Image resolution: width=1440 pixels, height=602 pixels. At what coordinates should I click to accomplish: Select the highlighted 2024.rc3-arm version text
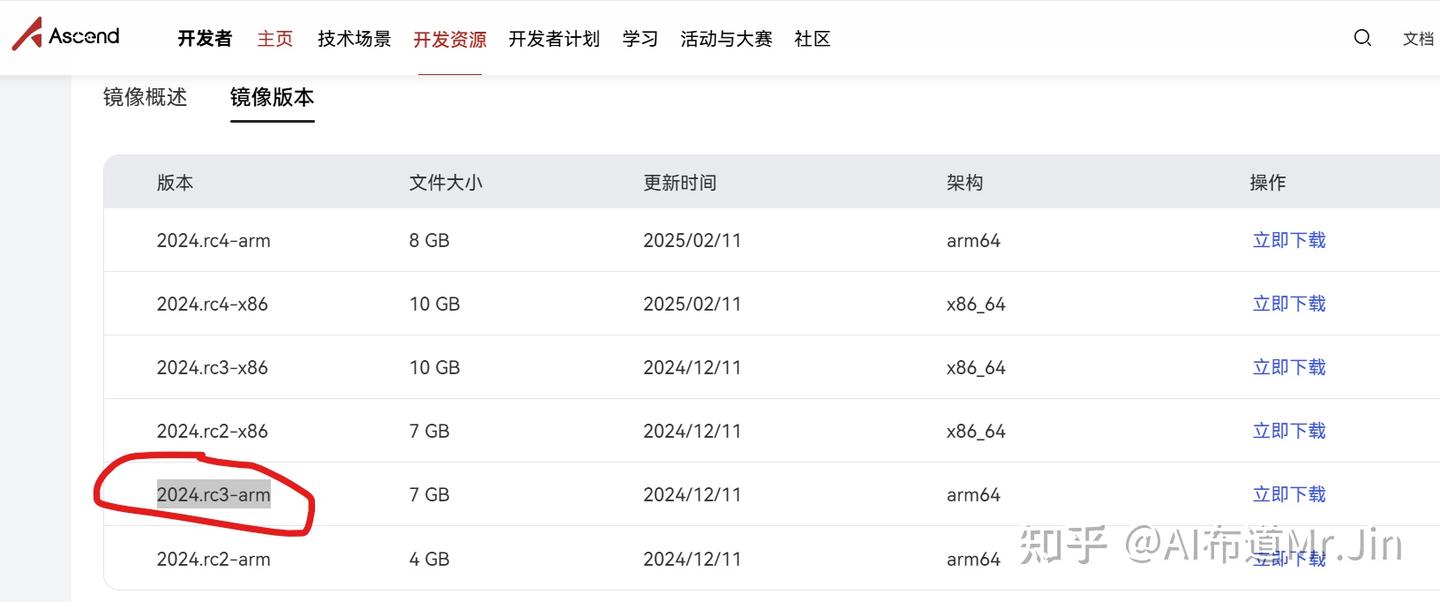click(x=213, y=494)
